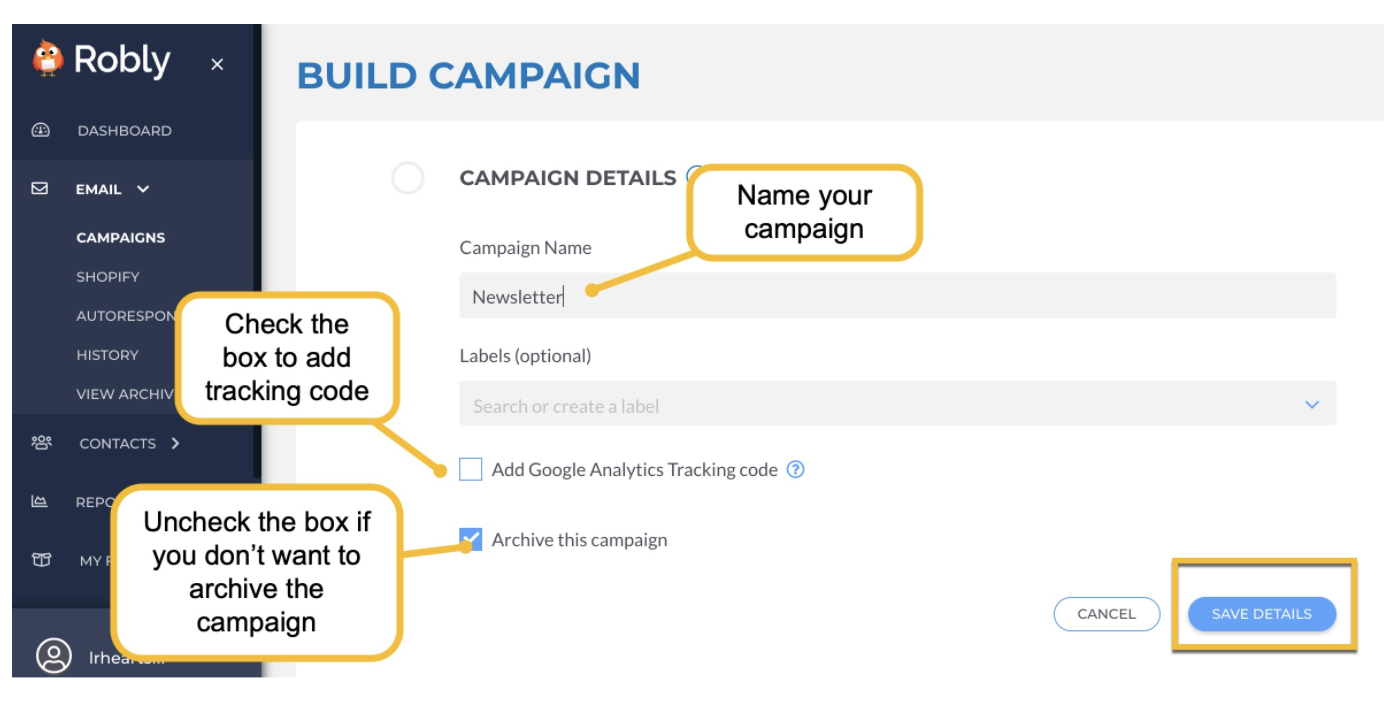Open the Labels dropdown arrow

[1312, 405]
